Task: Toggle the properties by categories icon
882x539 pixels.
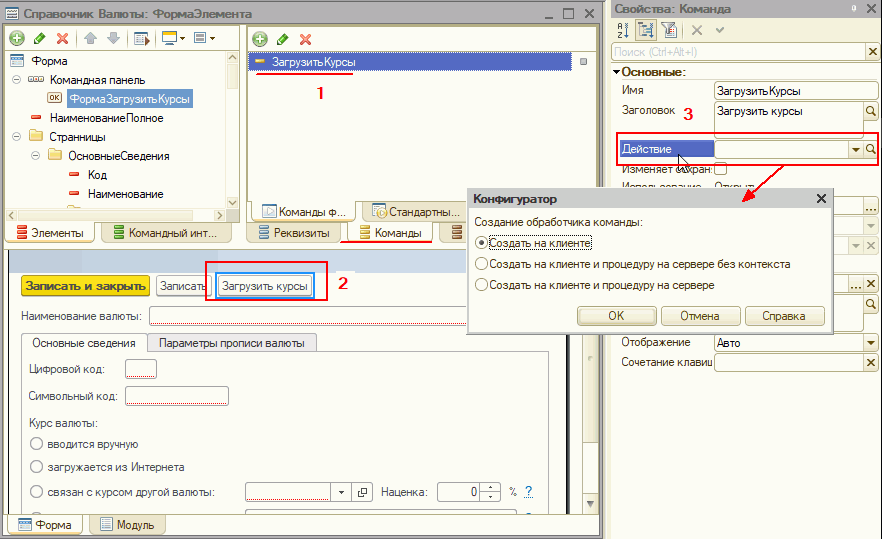Action: tap(646, 30)
